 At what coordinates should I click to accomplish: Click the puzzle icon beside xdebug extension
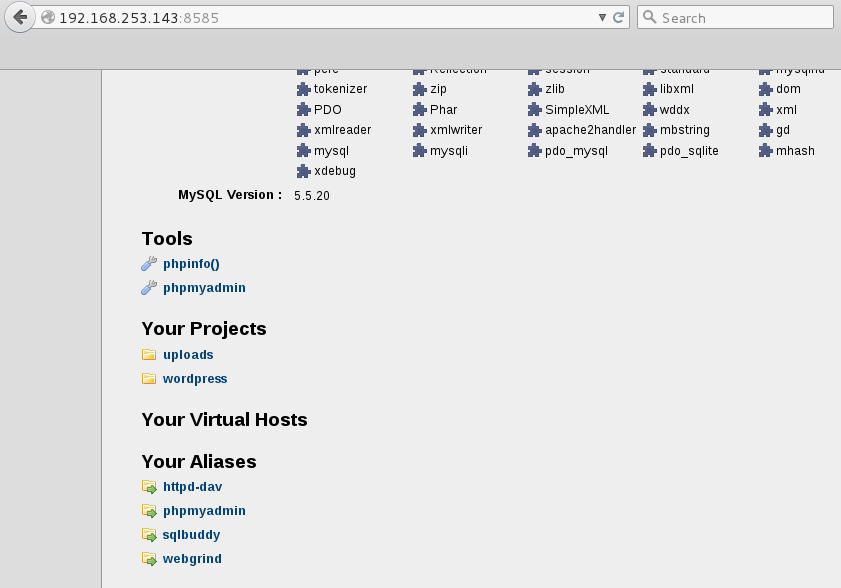[x=304, y=171]
